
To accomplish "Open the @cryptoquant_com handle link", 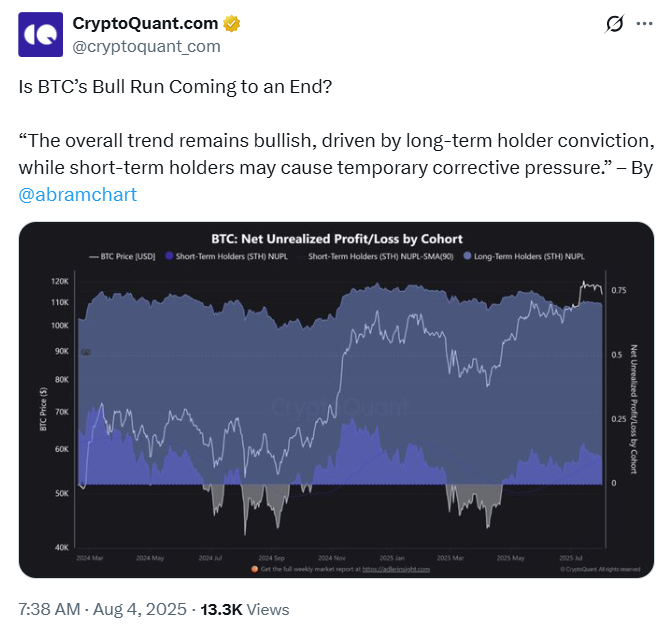I will 147,46.
